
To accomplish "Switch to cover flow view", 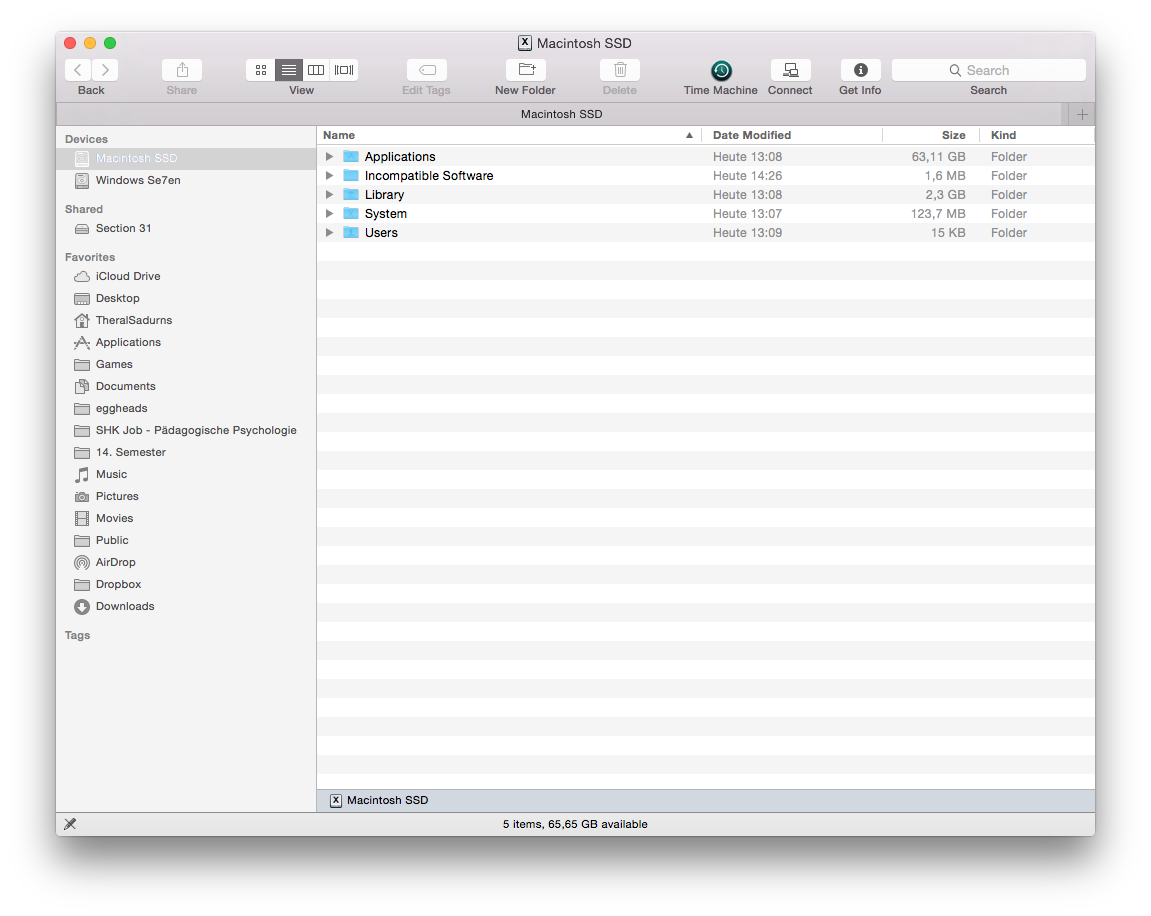I will pyautogui.click(x=344, y=70).
